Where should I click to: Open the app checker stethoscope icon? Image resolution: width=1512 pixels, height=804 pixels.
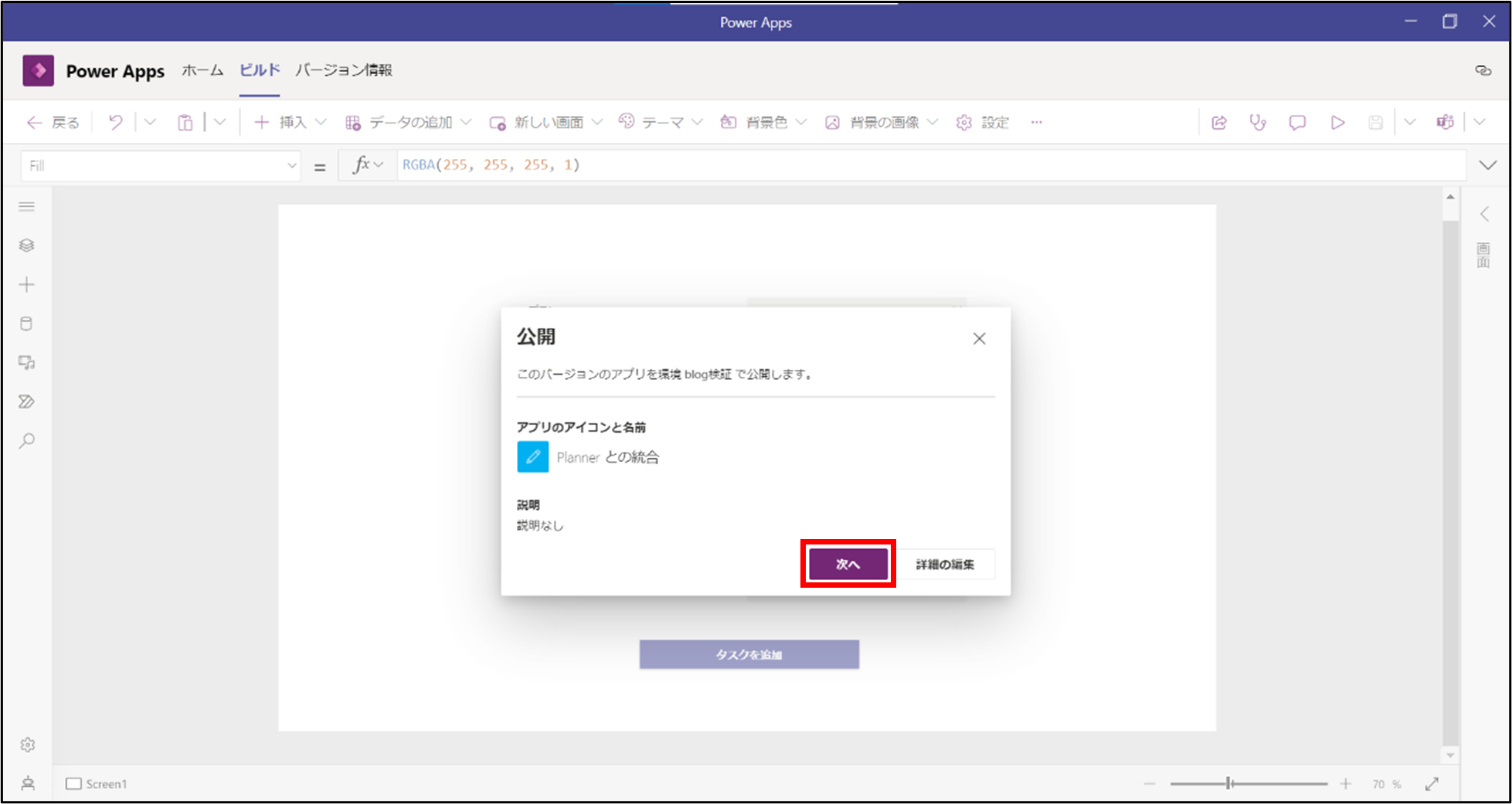tap(1258, 122)
